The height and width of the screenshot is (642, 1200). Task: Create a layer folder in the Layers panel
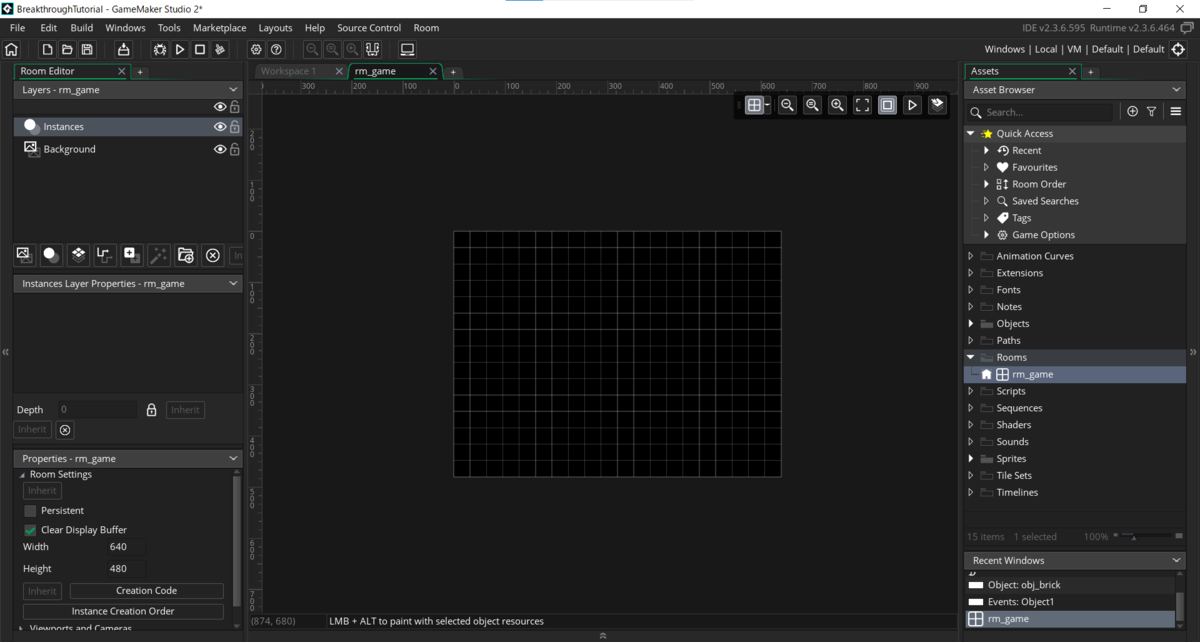click(185, 255)
